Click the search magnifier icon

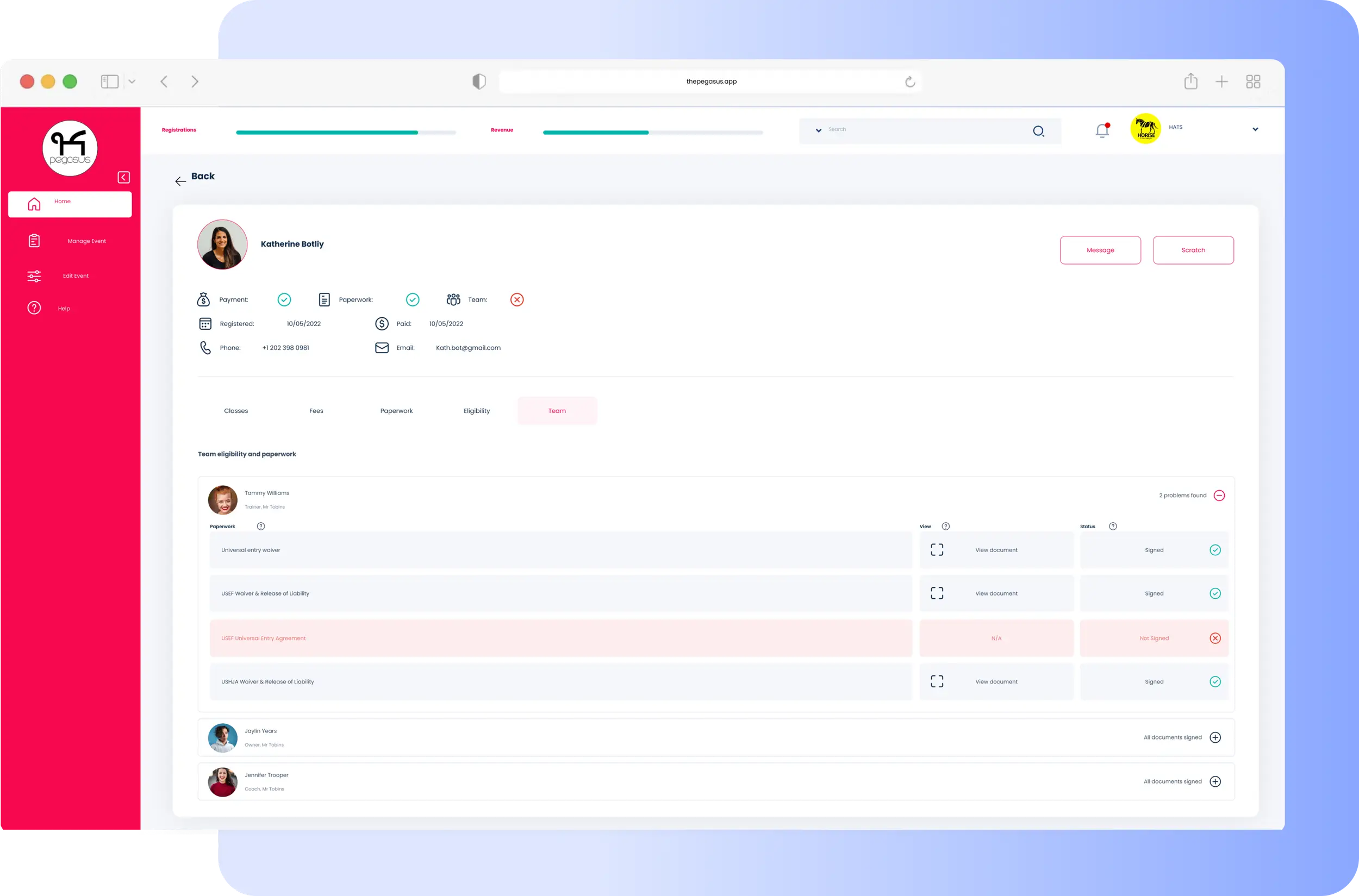pos(1038,131)
